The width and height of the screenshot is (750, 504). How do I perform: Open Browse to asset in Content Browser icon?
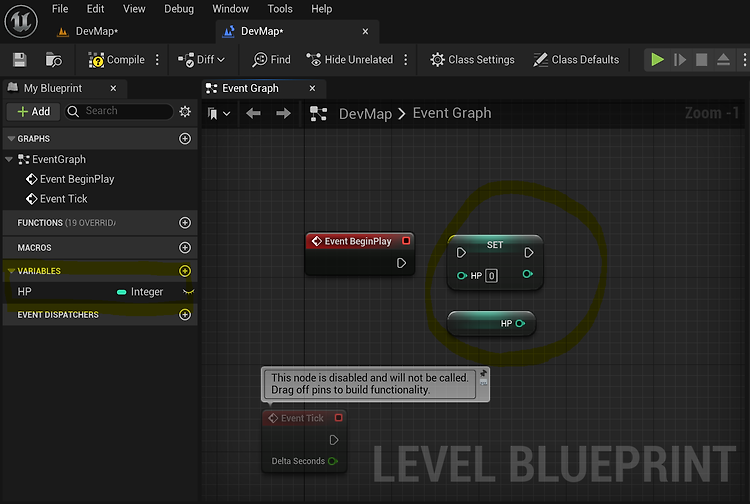pos(54,60)
